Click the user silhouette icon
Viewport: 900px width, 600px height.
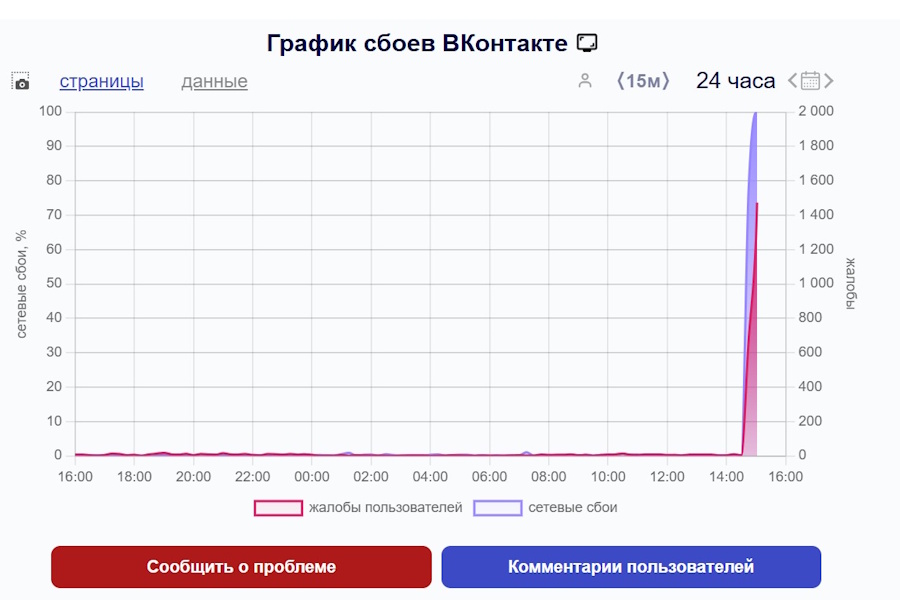coord(585,81)
